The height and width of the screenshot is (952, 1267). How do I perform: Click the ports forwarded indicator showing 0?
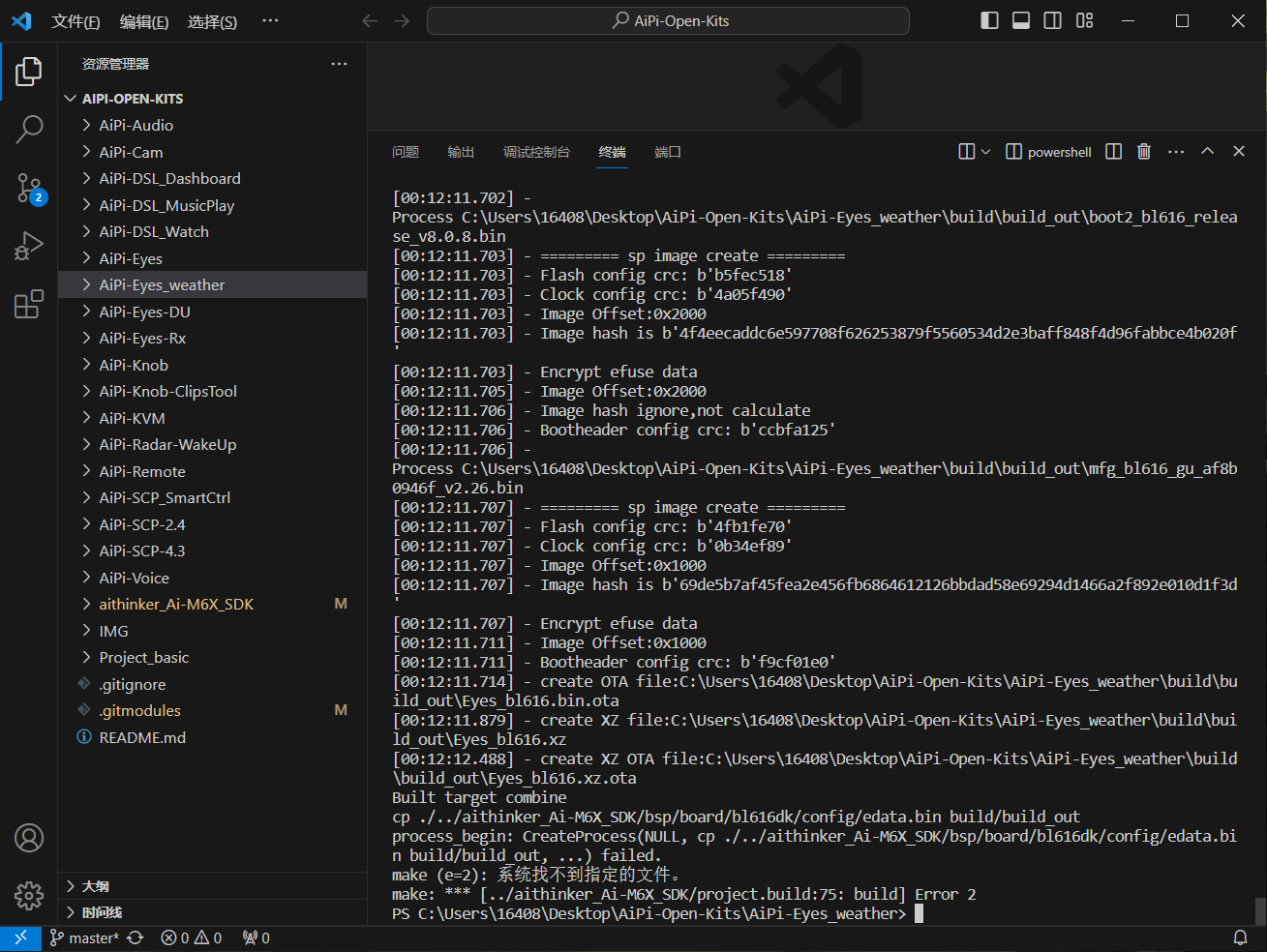[256, 937]
